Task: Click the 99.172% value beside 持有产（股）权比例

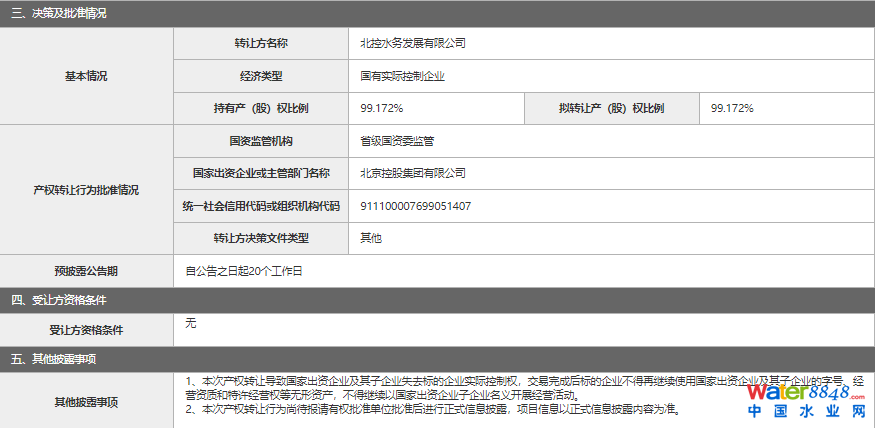Action: 382,108
